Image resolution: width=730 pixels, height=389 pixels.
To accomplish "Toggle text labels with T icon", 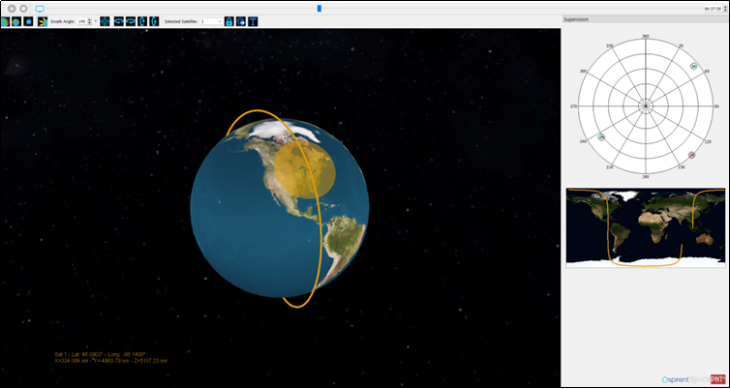I will pyautogui.click(x=253, y=21).
